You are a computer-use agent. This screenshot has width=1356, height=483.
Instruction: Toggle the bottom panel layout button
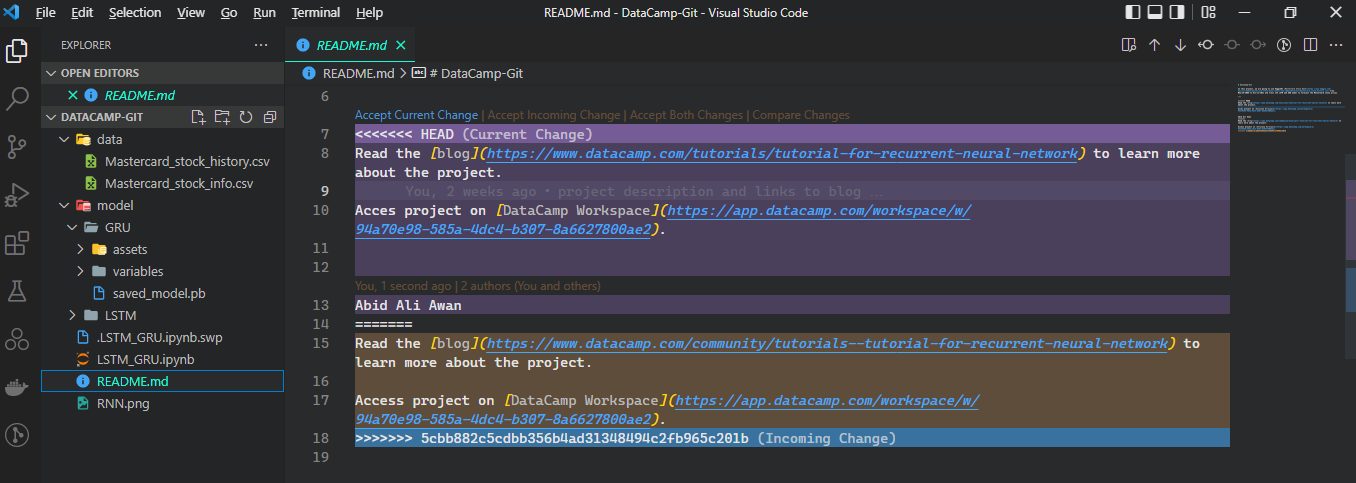coord(1154,13)
